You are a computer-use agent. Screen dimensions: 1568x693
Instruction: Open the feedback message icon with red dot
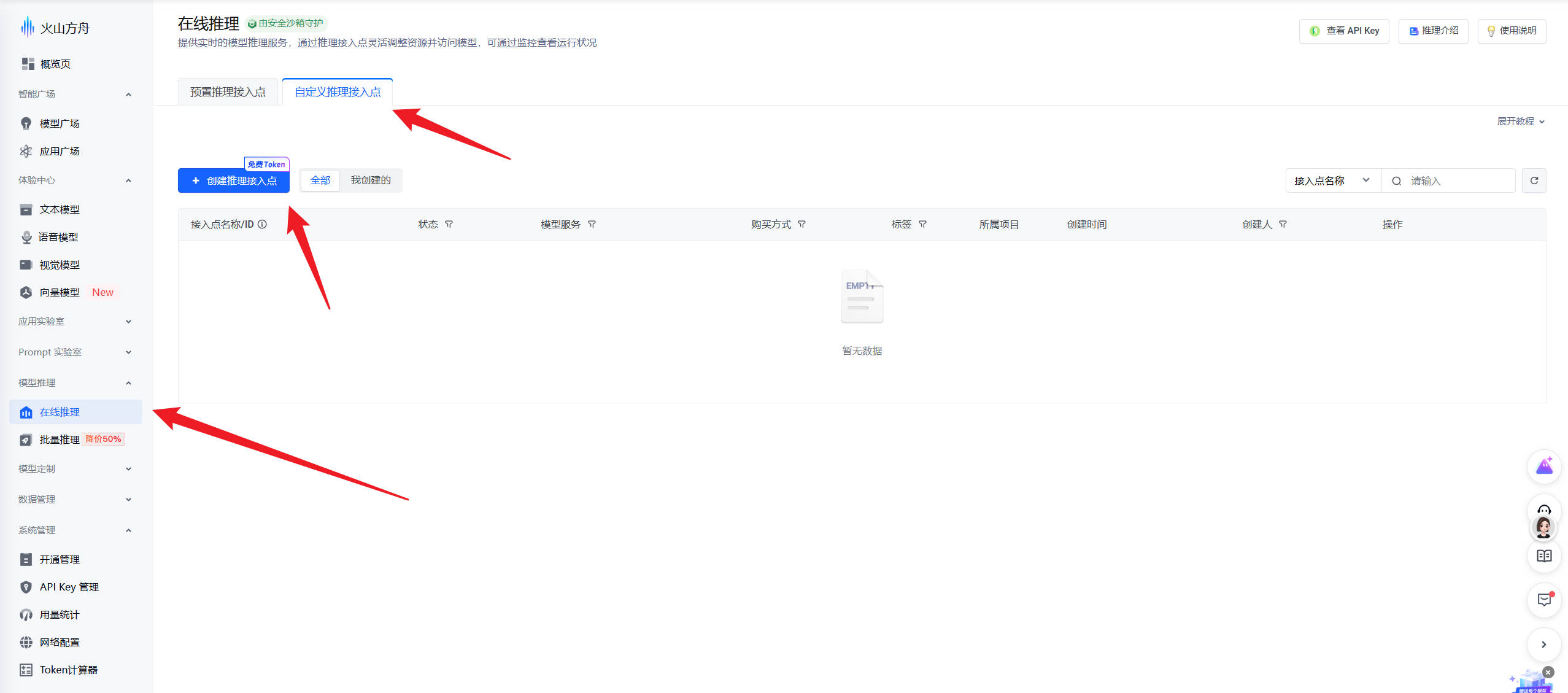tap(1544, 600)
